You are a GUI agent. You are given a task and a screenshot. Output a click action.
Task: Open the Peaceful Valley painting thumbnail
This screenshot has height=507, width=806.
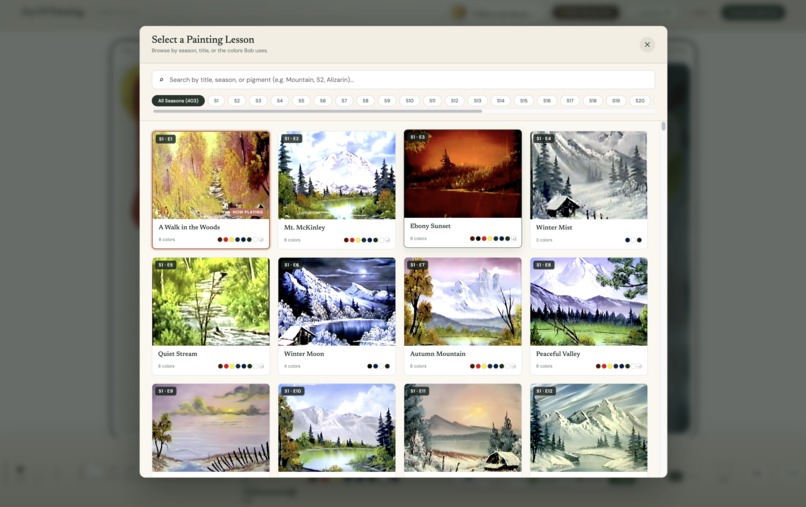pos(589,302)
